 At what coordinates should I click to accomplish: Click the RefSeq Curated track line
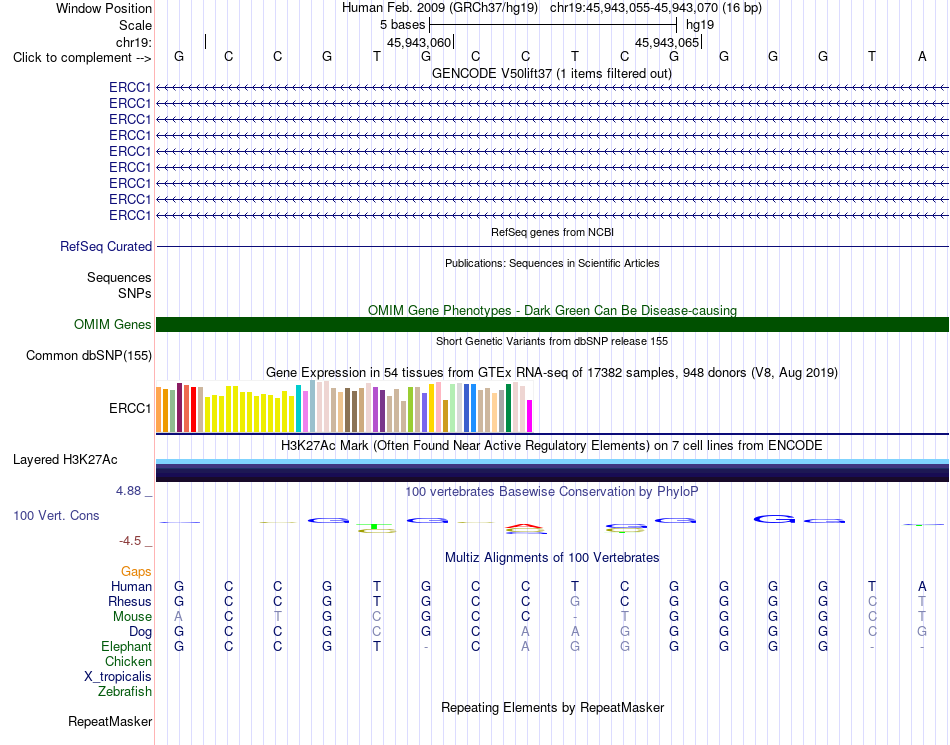pos(552,247)
